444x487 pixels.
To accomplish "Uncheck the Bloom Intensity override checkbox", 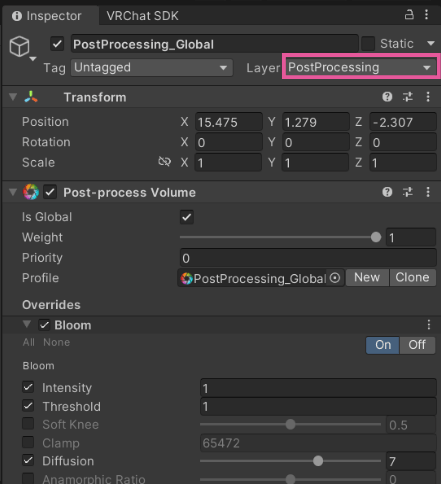I will click(x=28, y=387).
